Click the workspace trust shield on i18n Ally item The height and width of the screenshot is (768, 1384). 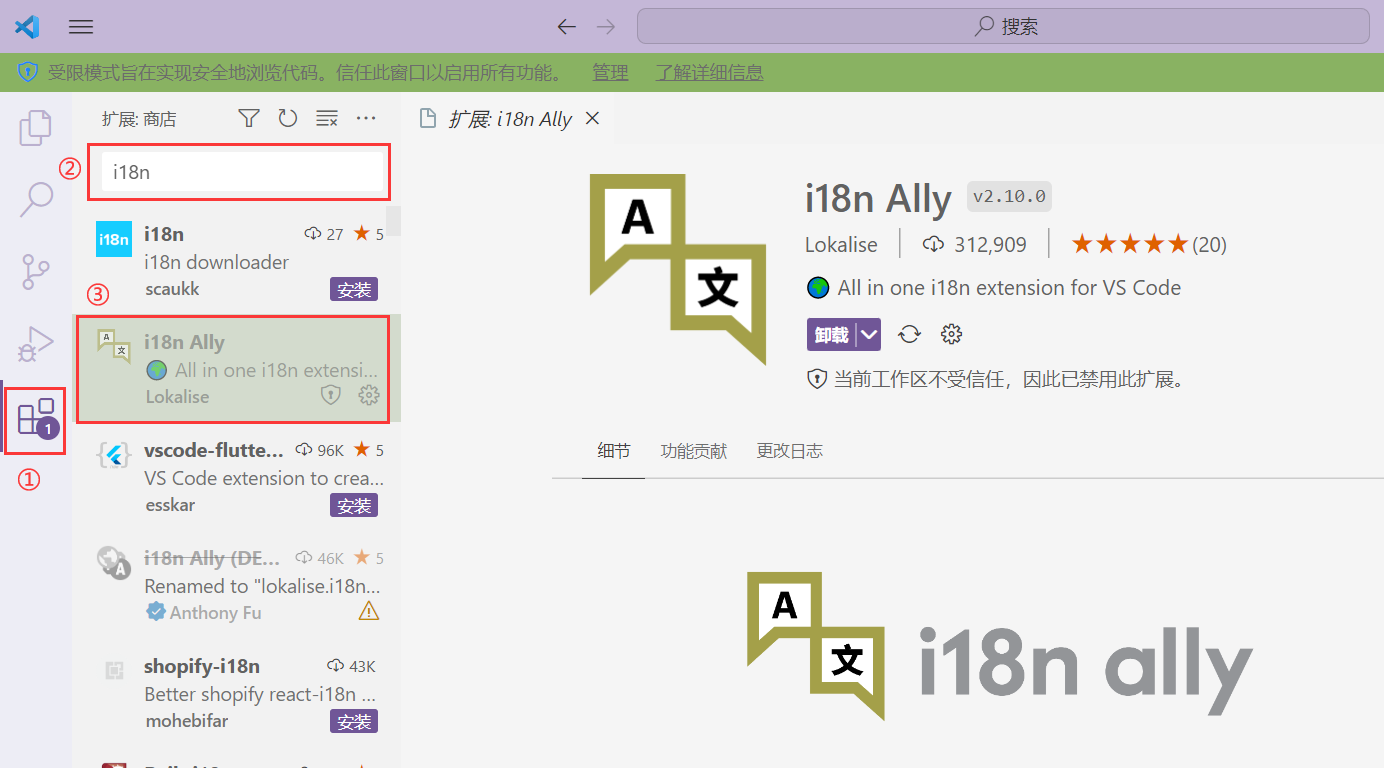tap(330, 395)
